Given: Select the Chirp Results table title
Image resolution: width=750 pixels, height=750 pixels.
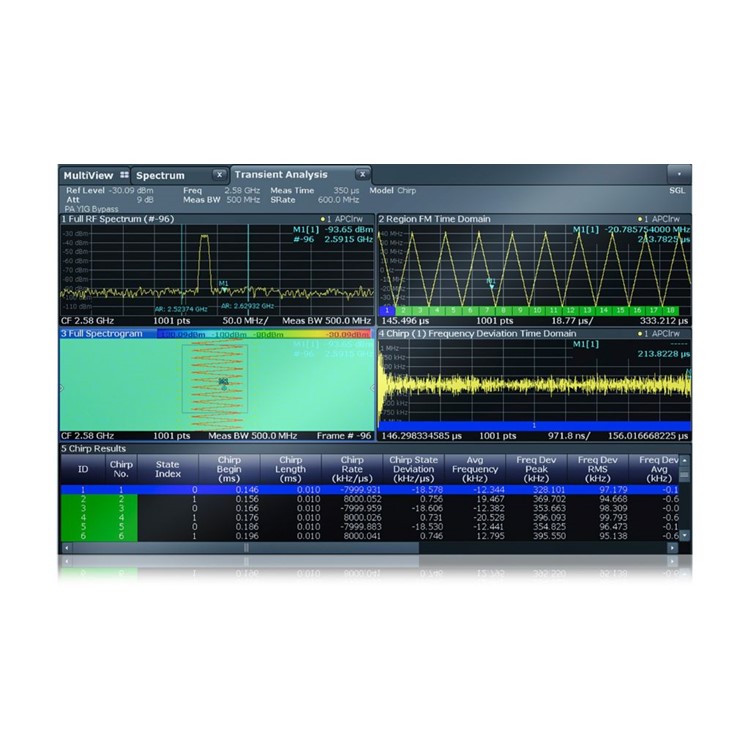Looking at the screenshot, I should 93,448.
